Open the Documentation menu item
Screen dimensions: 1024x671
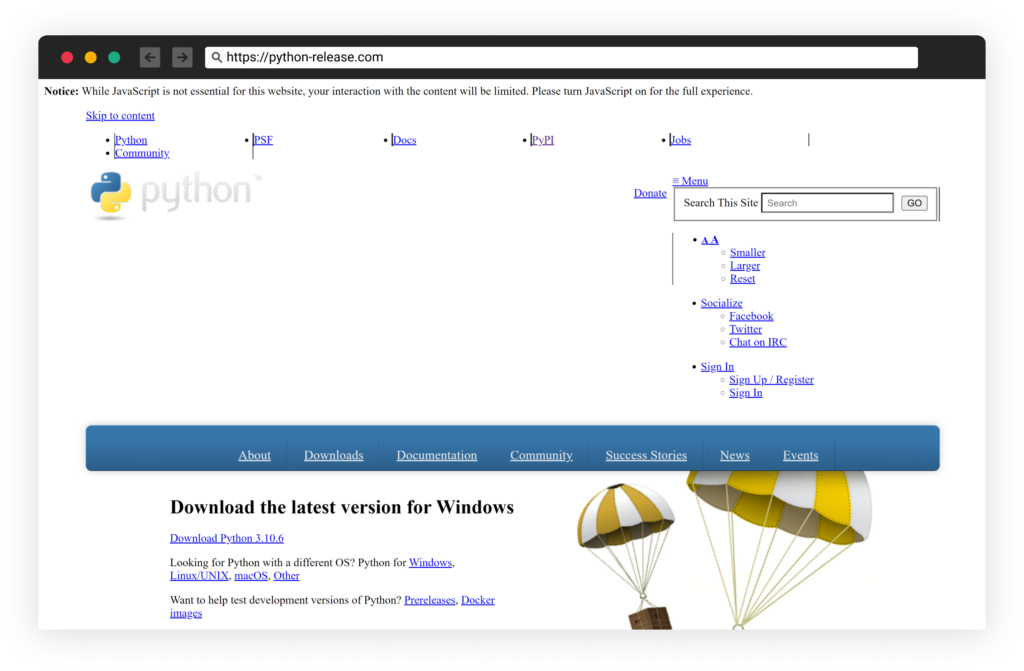pyautogui.click(x=437, y=455)
